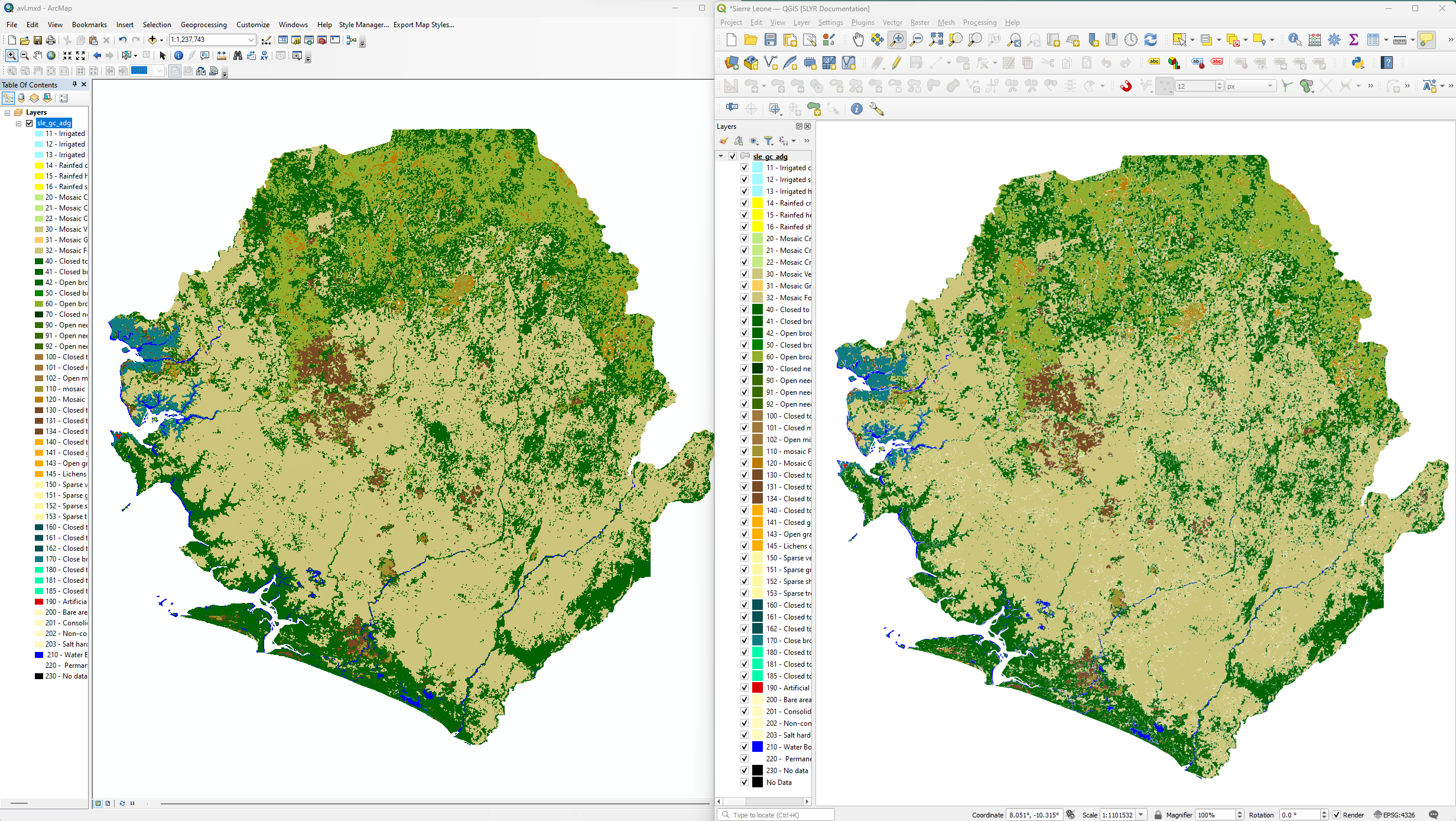
Task: Uncheck '230 - No data' class in QGIS
Action: click(745, 771)
